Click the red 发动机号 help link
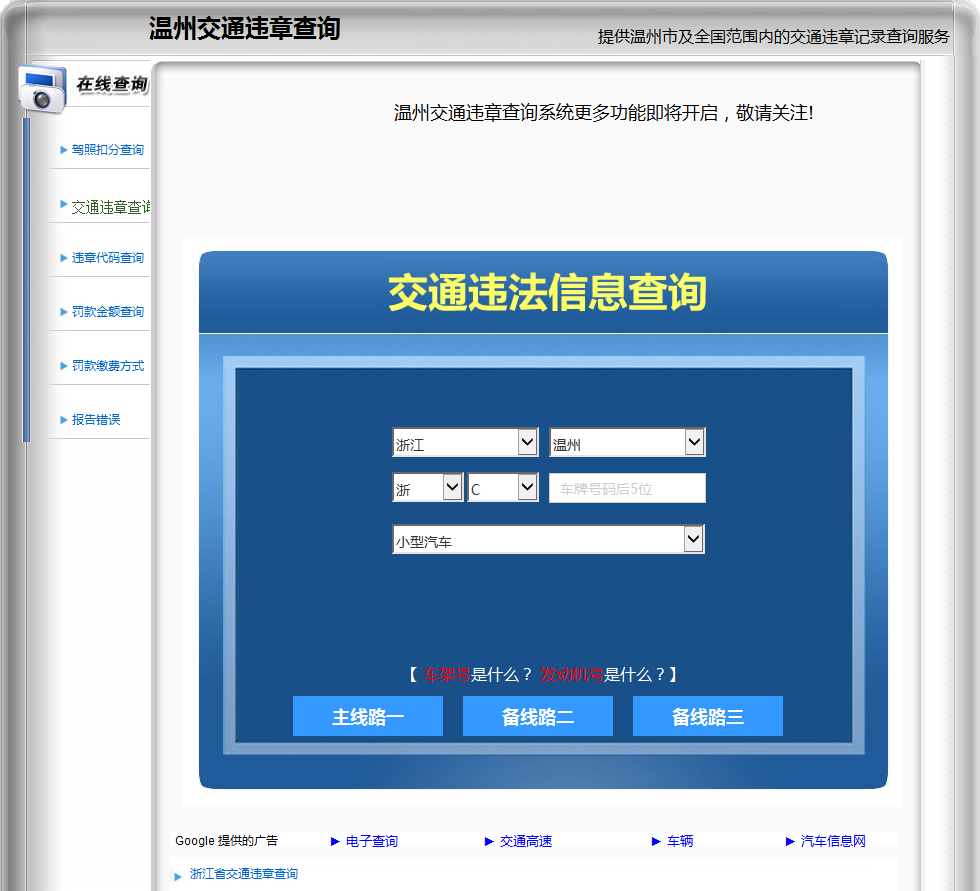The width and height of the screenshot is (980, 891). [571, 675]
